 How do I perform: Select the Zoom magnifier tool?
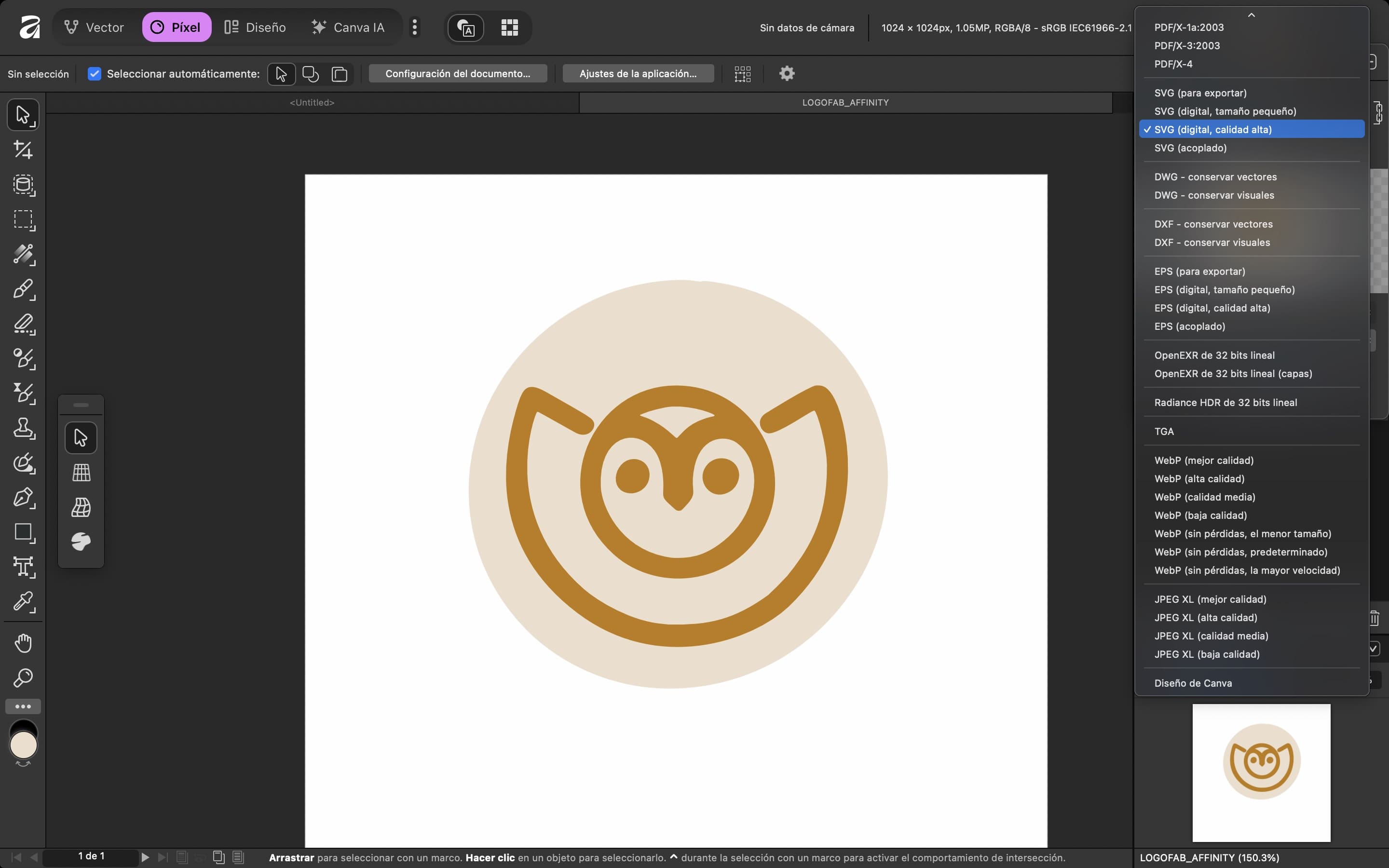[x=23, y=678]
